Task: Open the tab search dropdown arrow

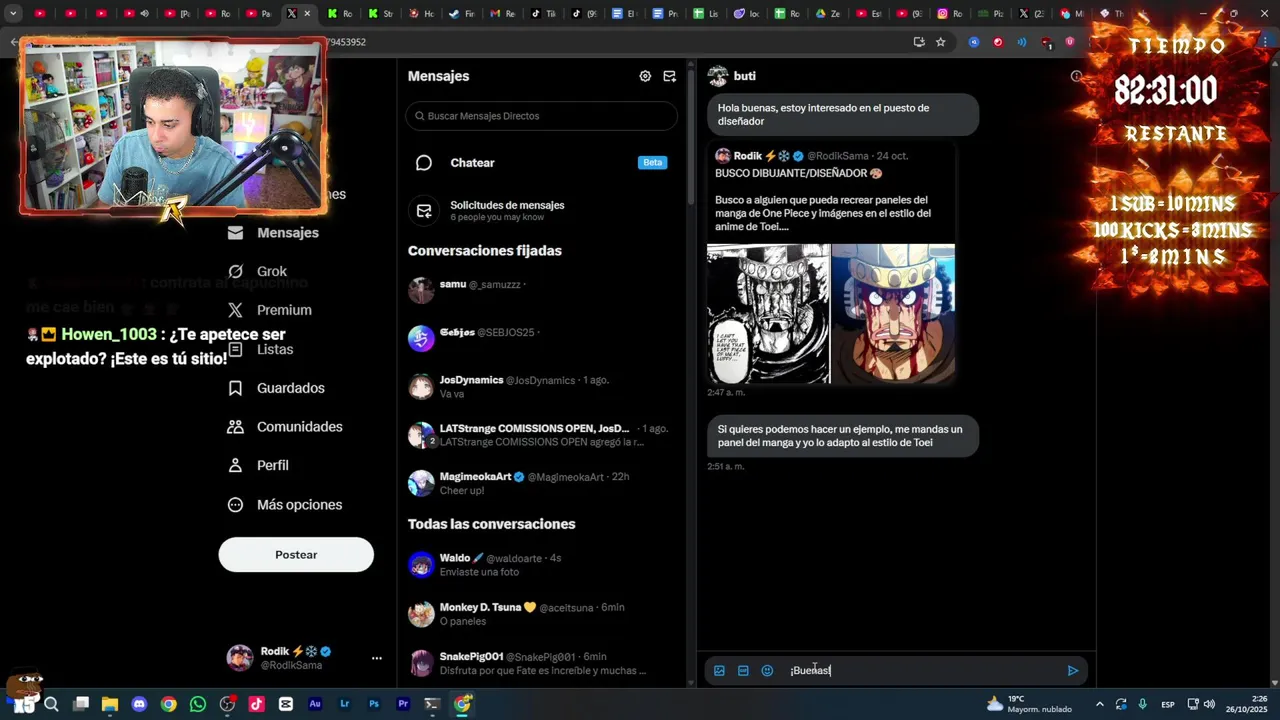Action: point(13,14)
